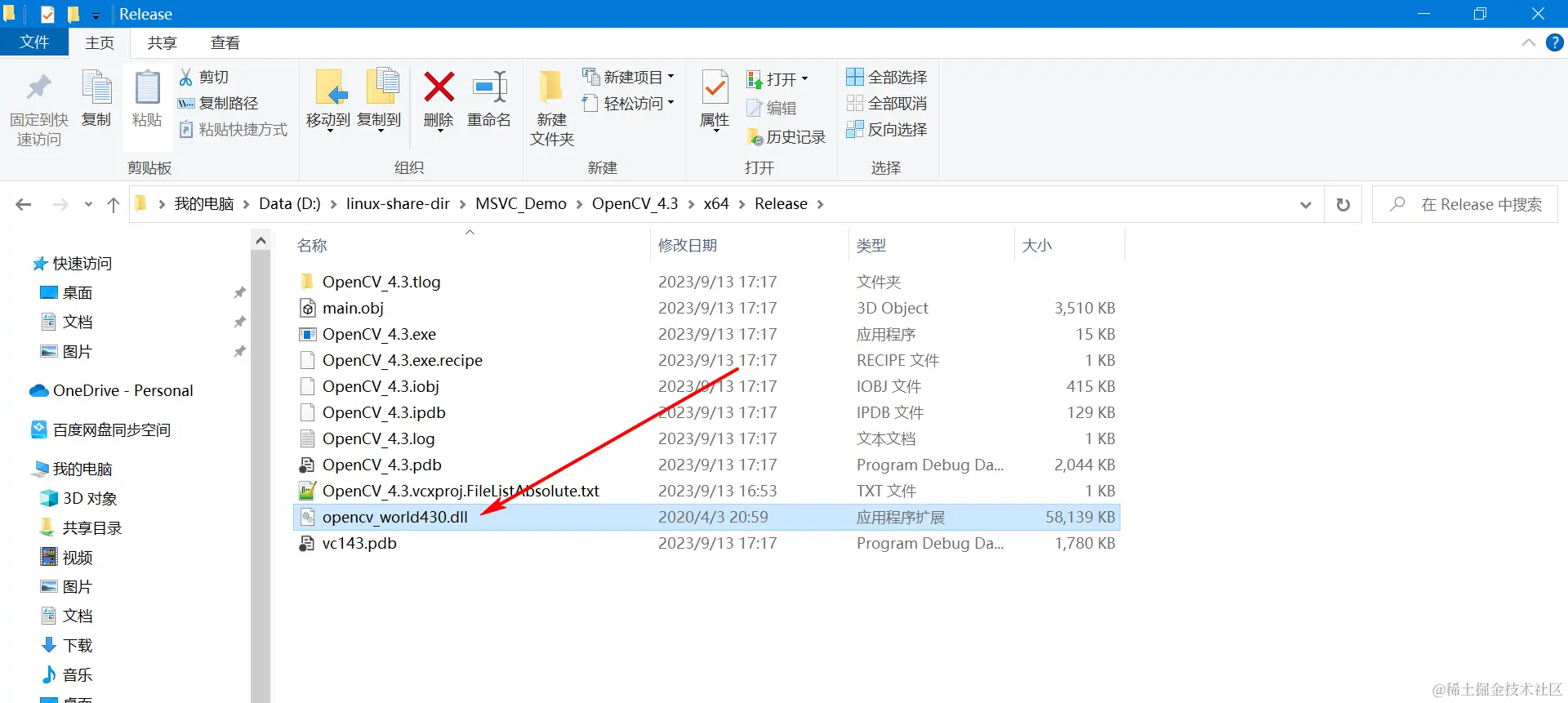Open 3D Objects in sidebar
The height and width of the screenshot is (703, 1568).
coord(78,498)
